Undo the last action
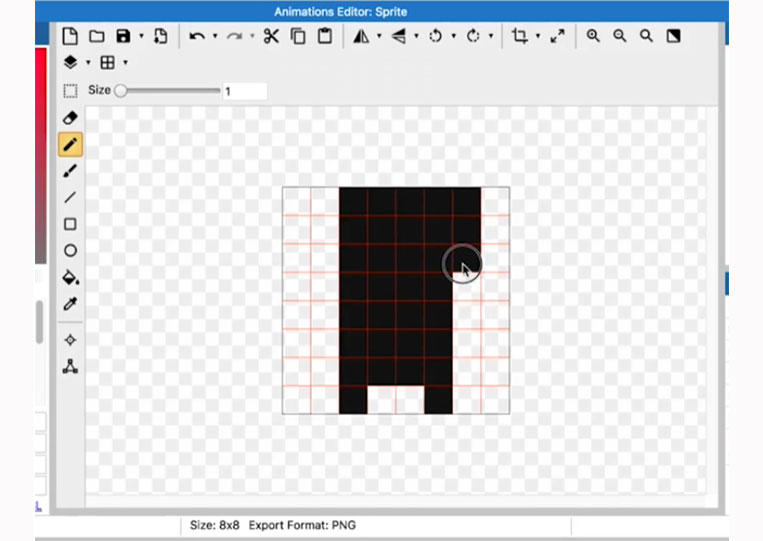Viewport: 763px width, 541px height. [x=197, y=36]
